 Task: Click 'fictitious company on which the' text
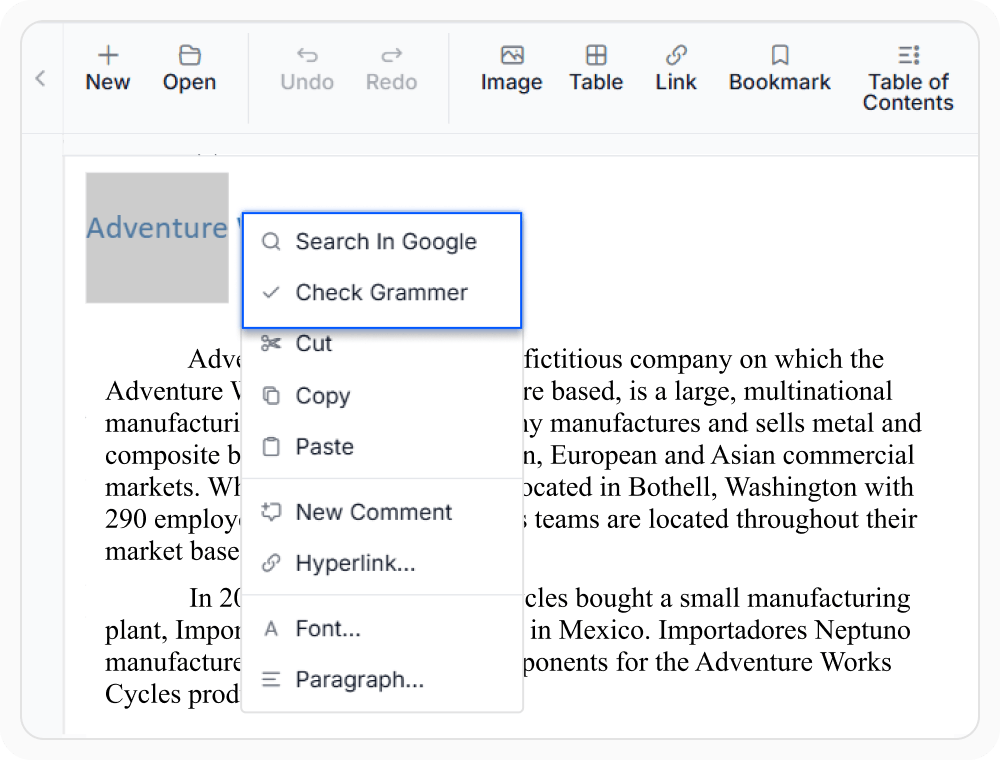(x=703, y=360)
